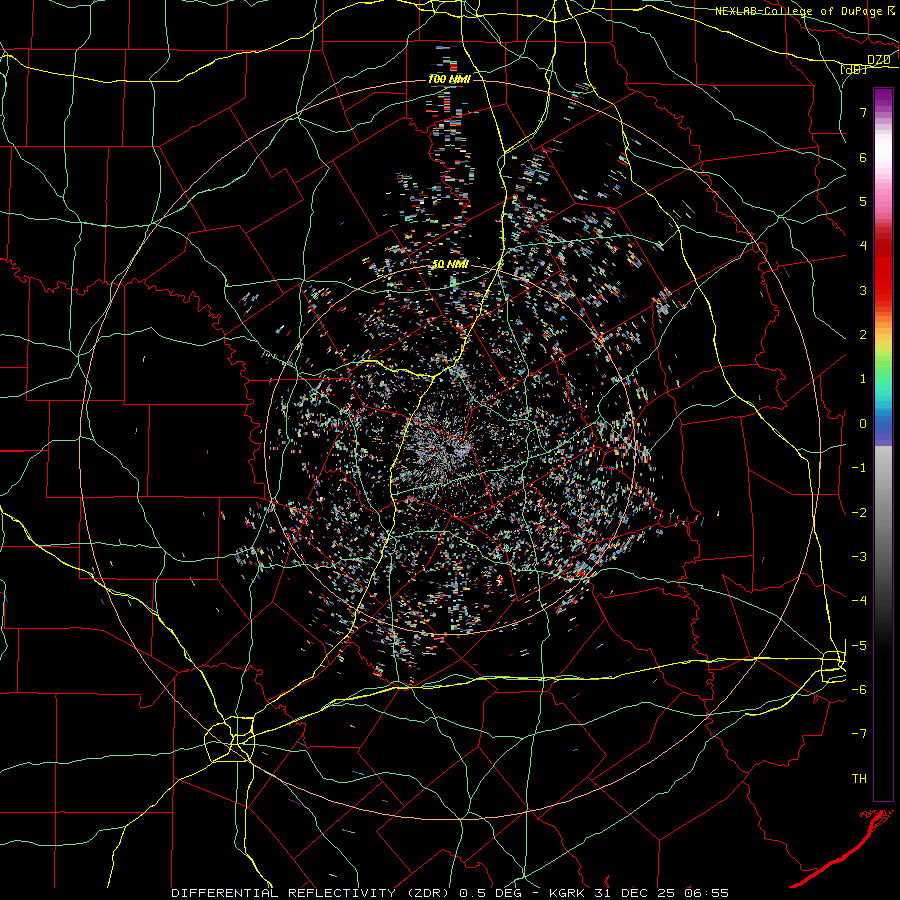Click the 4 value on the color scale

[863, 246]
